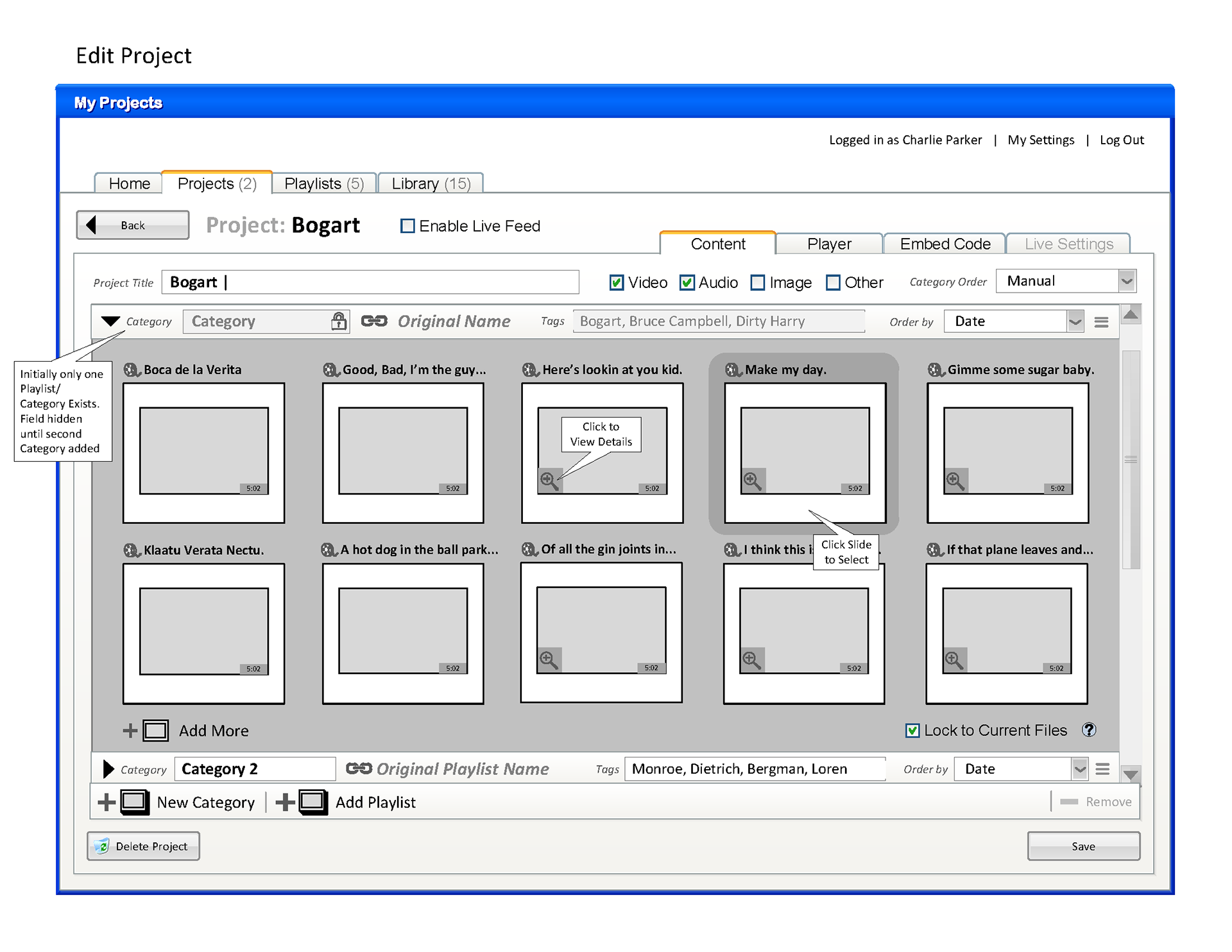Image resolution: width=1232 pixels, height=952 pixels.
Task: Click the drag handle on Category 2 row
Action: 1102,769
